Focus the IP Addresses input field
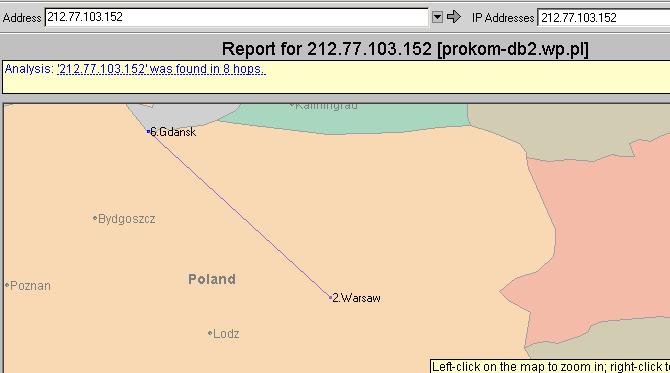 click(x=603, y=18)
